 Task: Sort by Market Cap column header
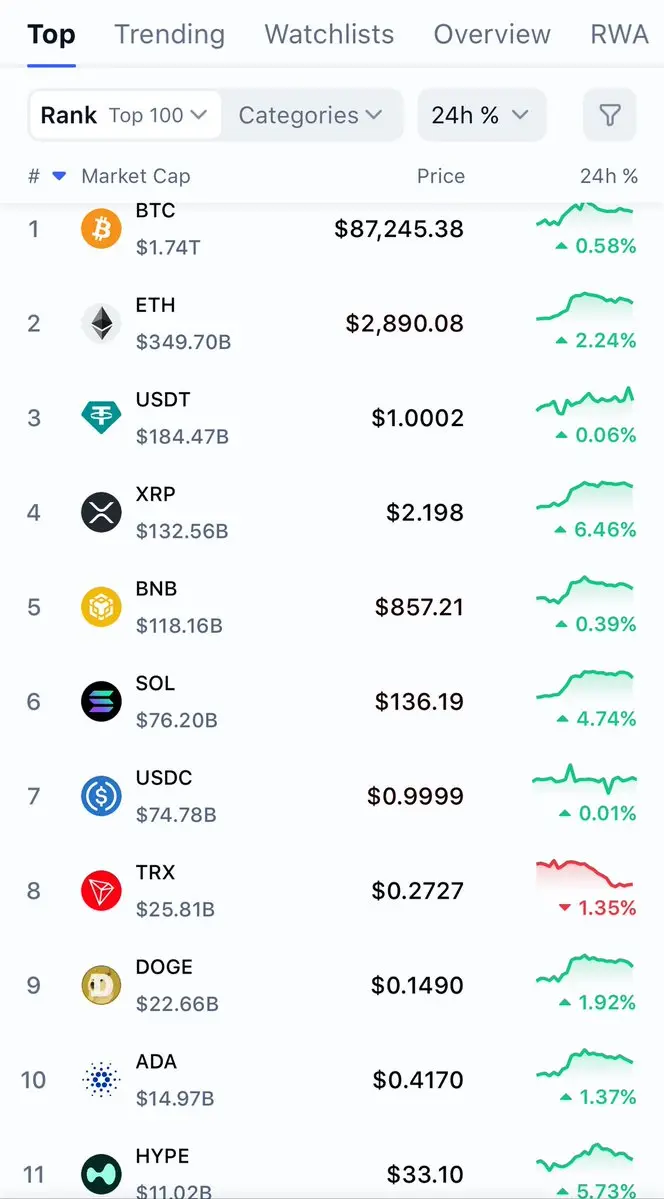coord(135,176)
